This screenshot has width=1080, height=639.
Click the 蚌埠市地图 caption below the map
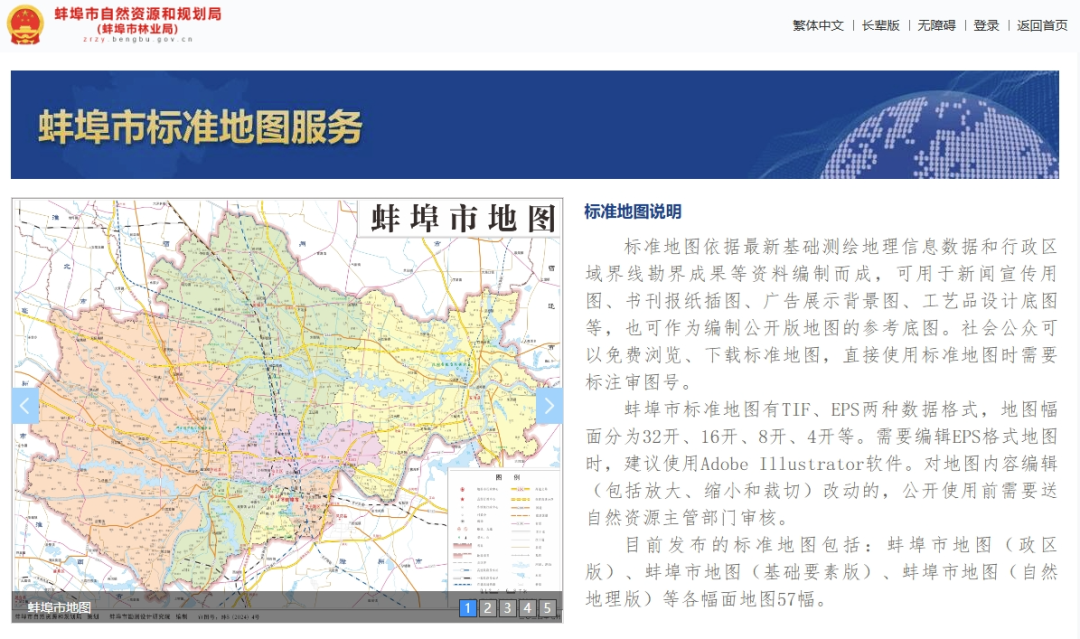pyautogui.click(x=59, y=608)
